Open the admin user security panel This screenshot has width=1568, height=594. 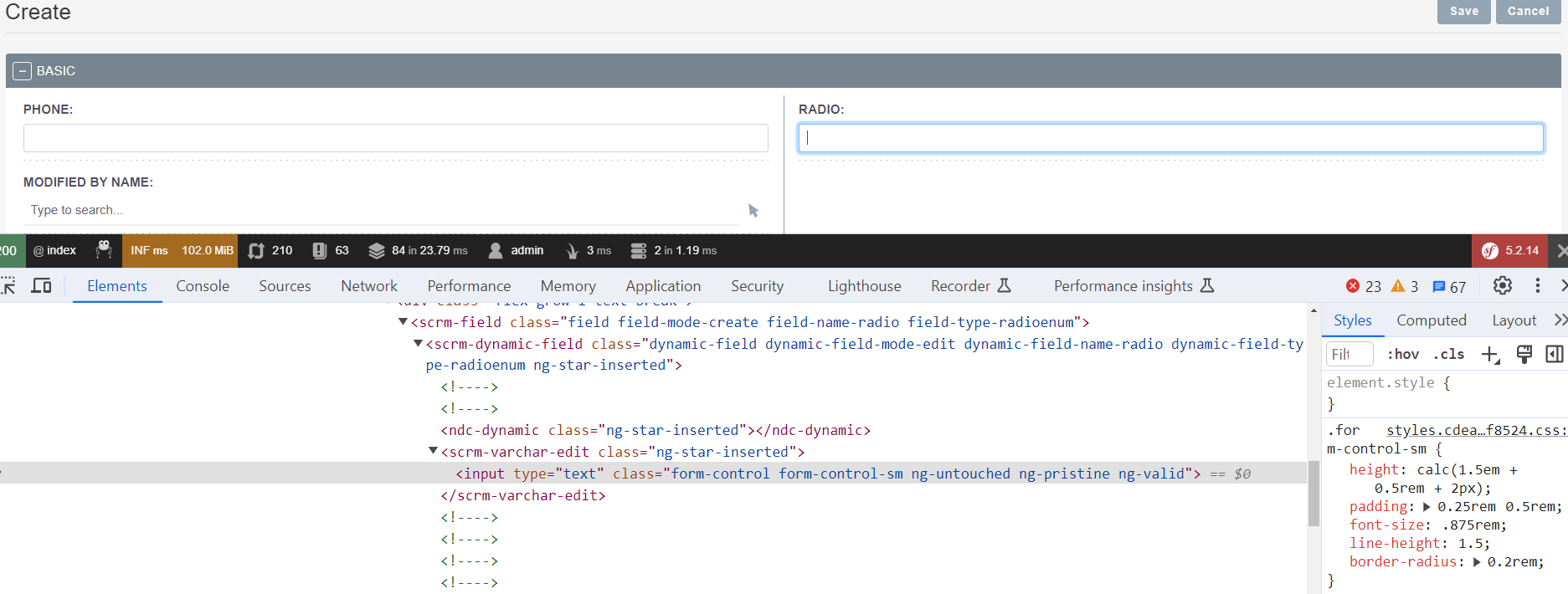click(x=516, y=250)
